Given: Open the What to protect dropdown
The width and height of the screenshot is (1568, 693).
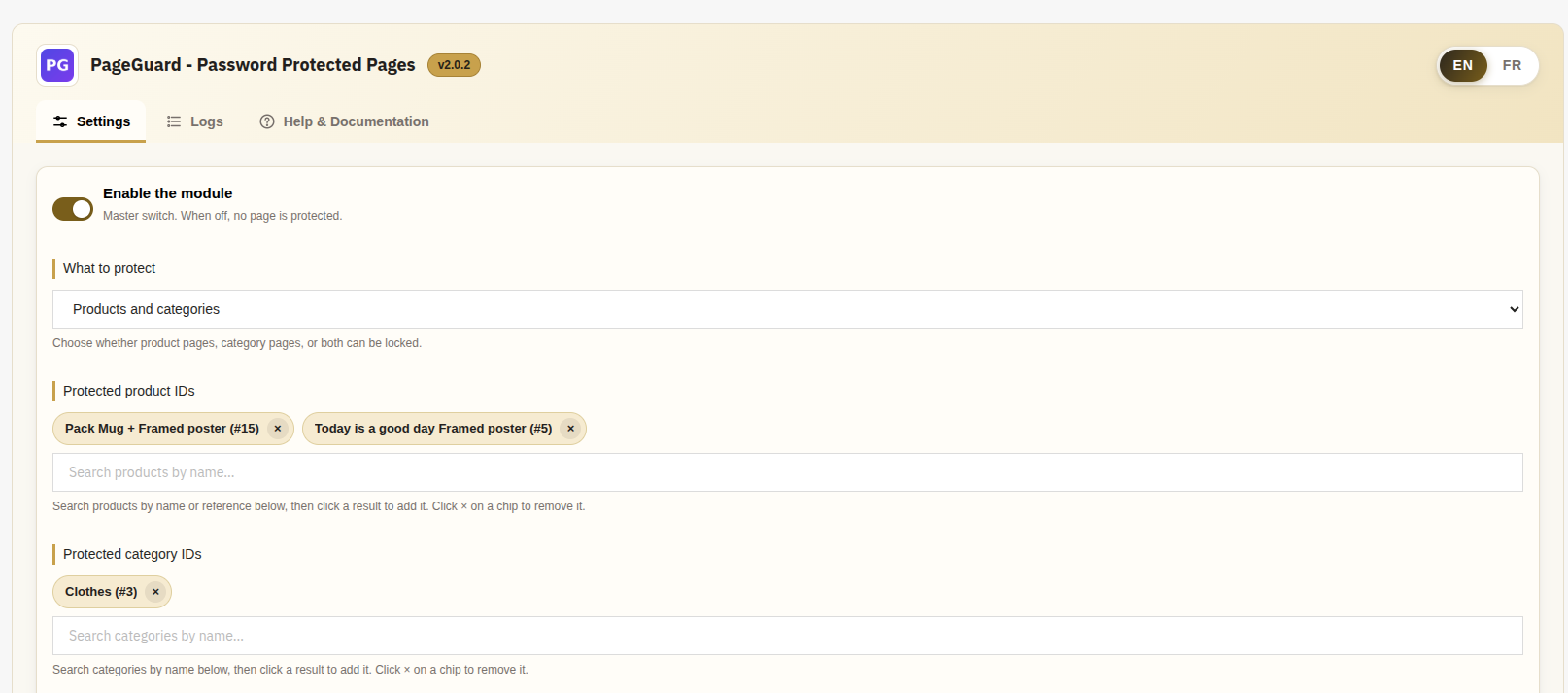Looking at the screenshot, I should [788, 309].
